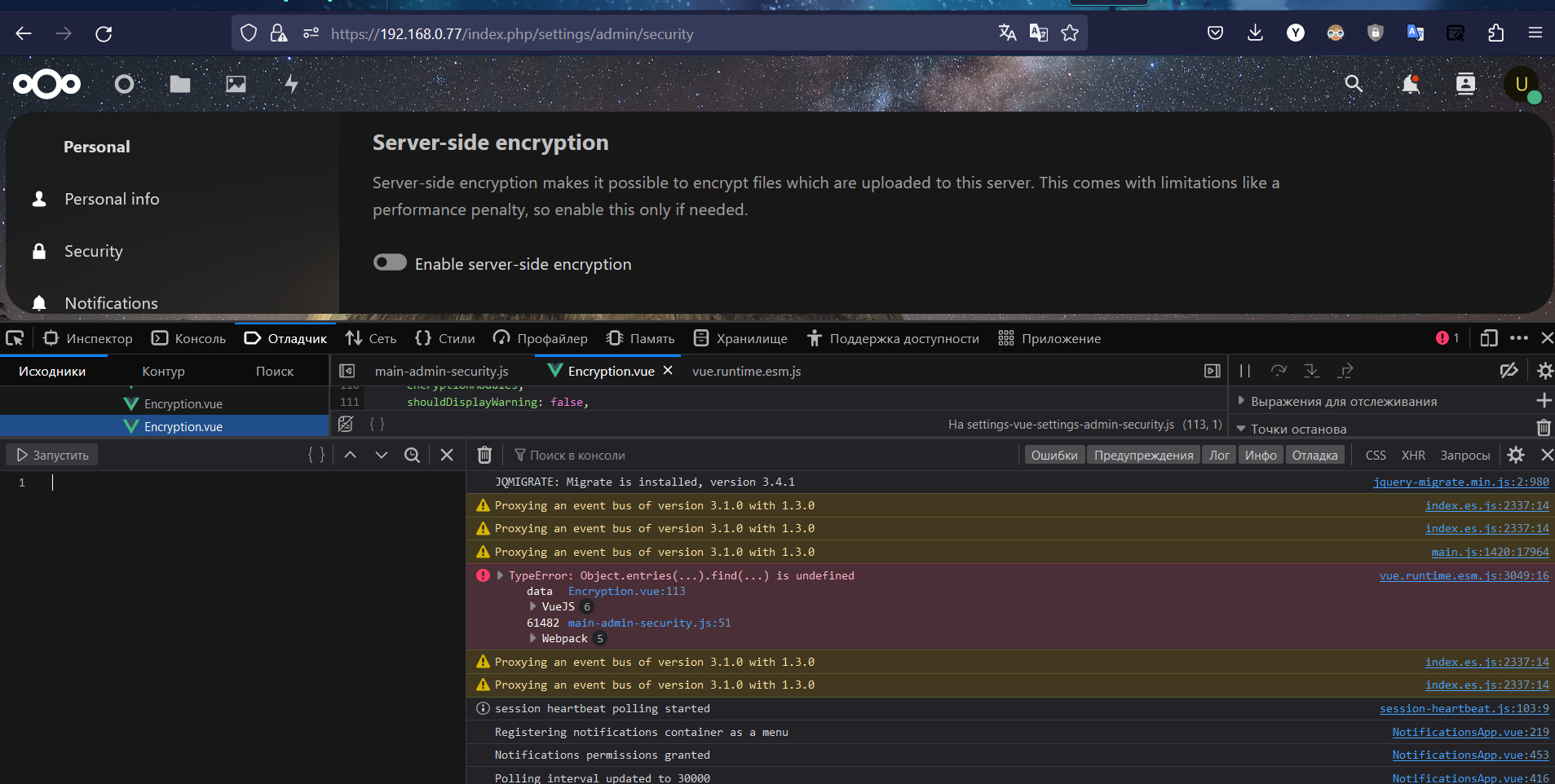Open the Nextcloud Files folder icon
The width and height of the screenshot is (1555, 784).
coord(179,84)
